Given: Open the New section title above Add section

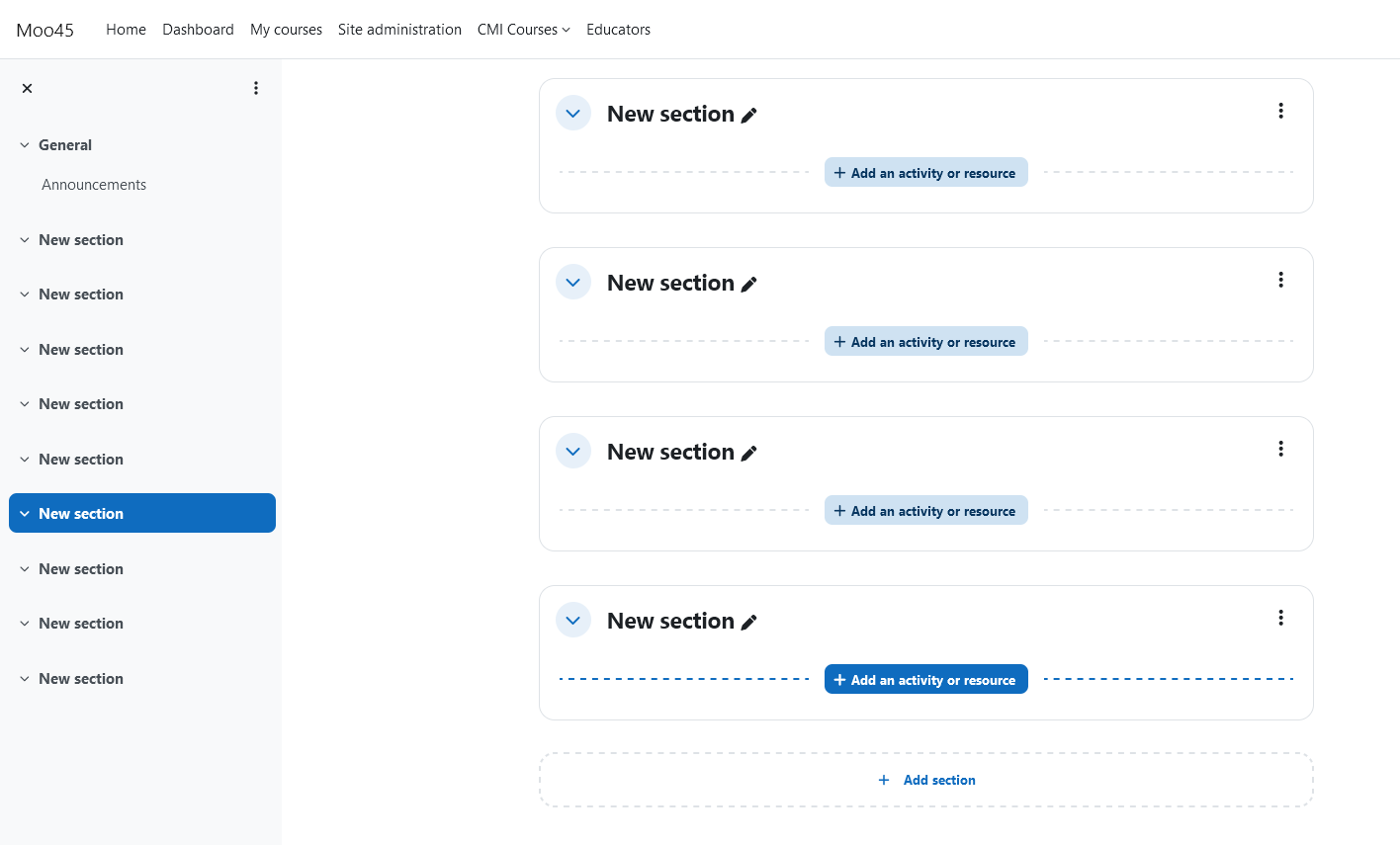Looking at the screenshot, I should click(670, 621).
